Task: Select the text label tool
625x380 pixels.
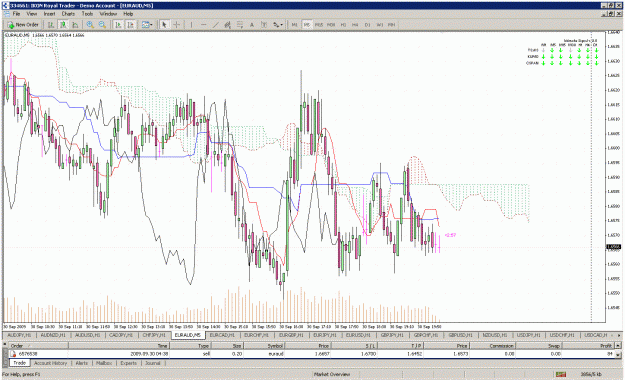Action: click(263, 25)
